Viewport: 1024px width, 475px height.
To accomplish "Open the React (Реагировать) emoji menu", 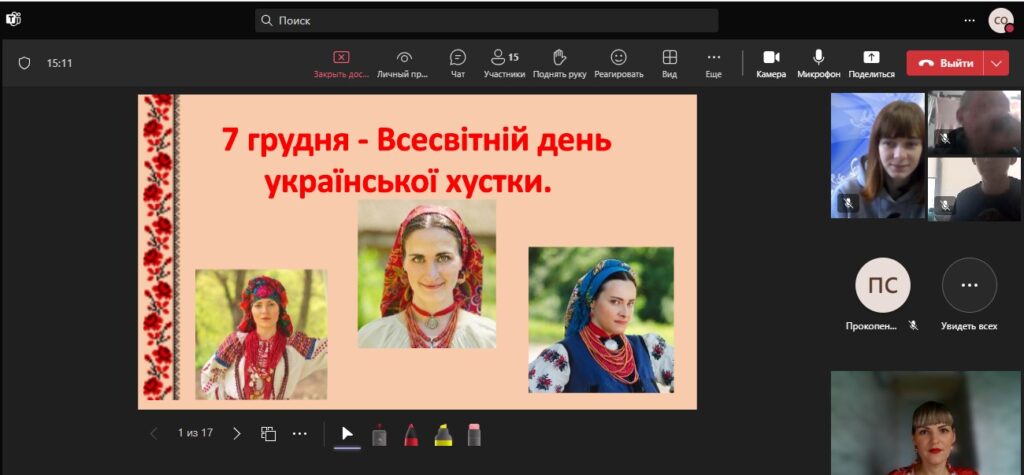I will [618, 63].
